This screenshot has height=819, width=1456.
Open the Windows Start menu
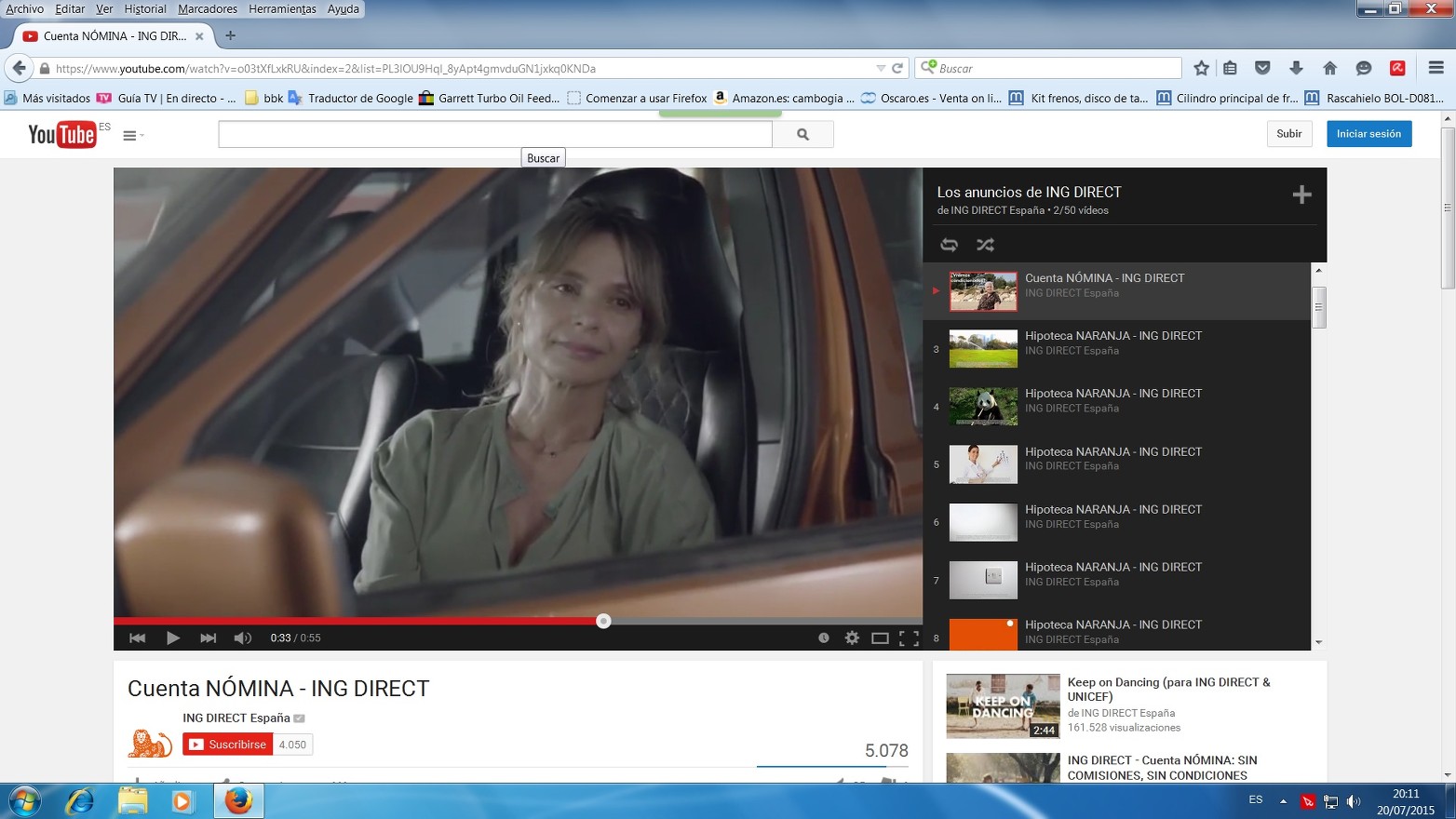click(x=24, y=800)
